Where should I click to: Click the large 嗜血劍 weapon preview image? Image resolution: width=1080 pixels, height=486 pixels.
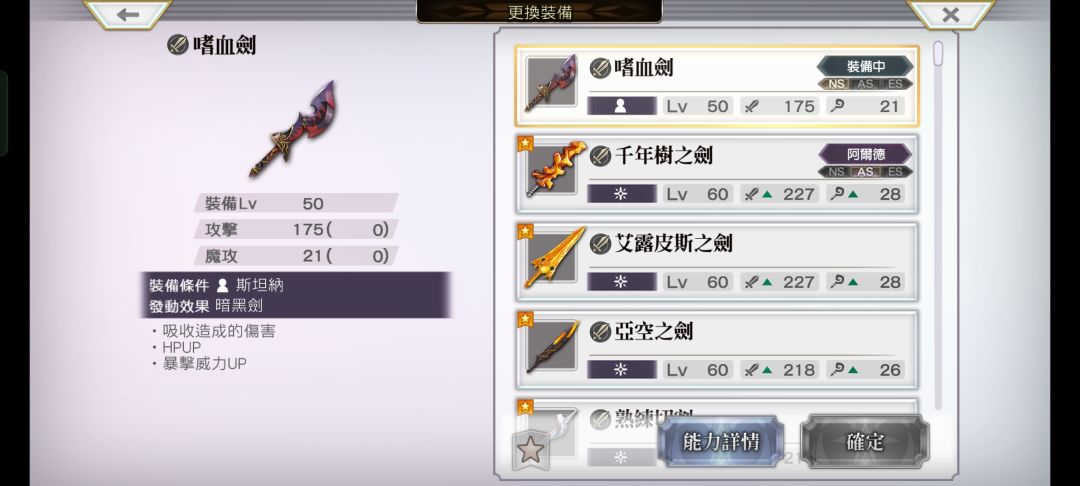click(x=293, y=129)
